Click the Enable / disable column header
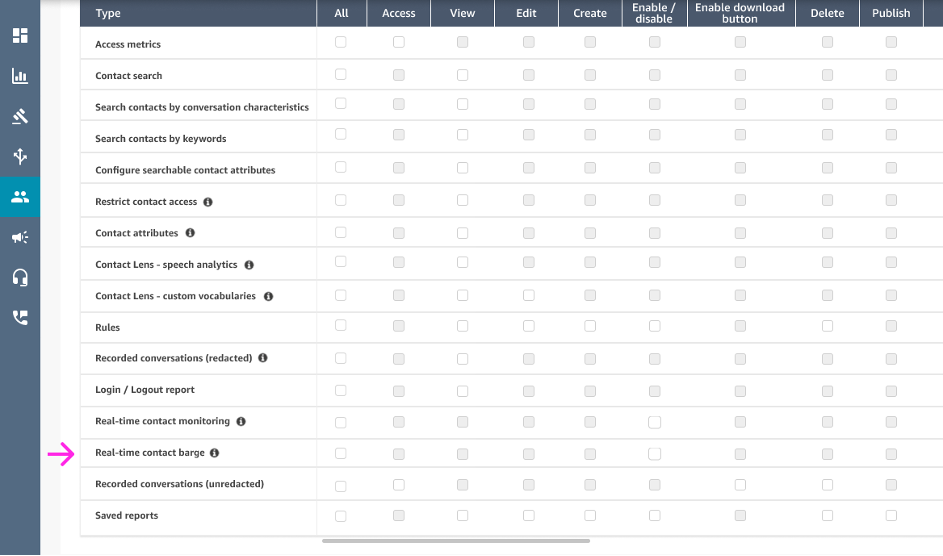This screenshot has height=556, width=943. pos(654,13)
